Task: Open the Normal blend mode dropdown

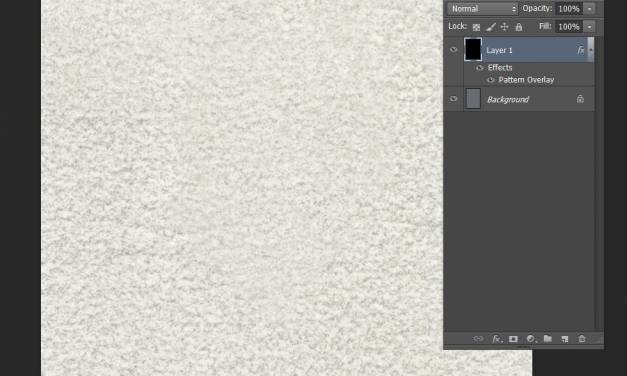Action: (482, 8)
